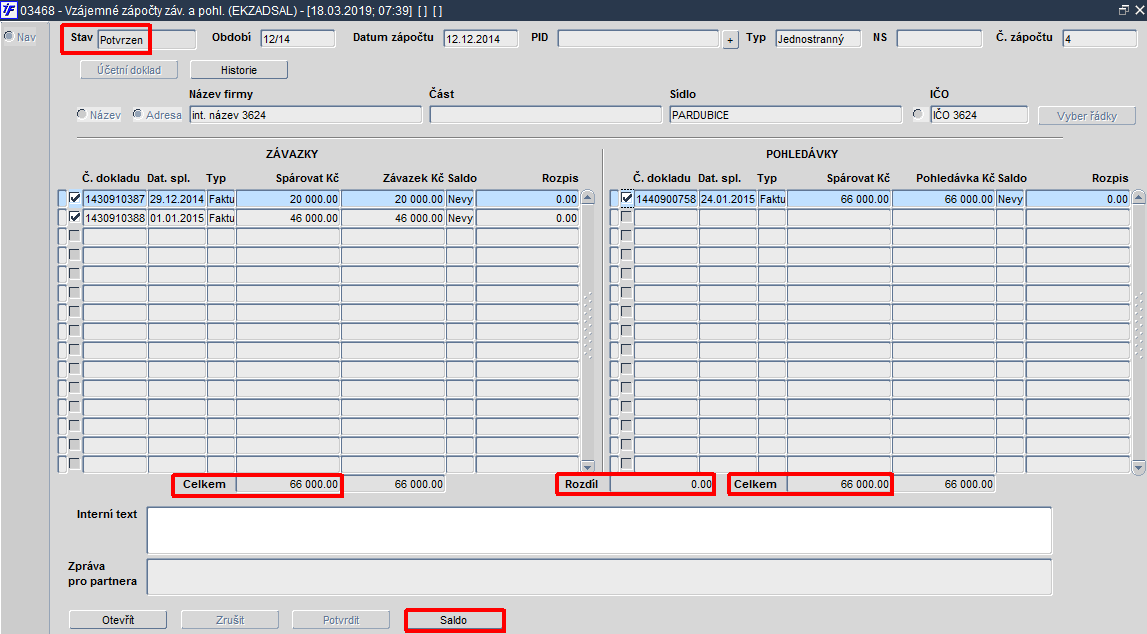Select document number 1430910388 cell

[x=115, y=218]
